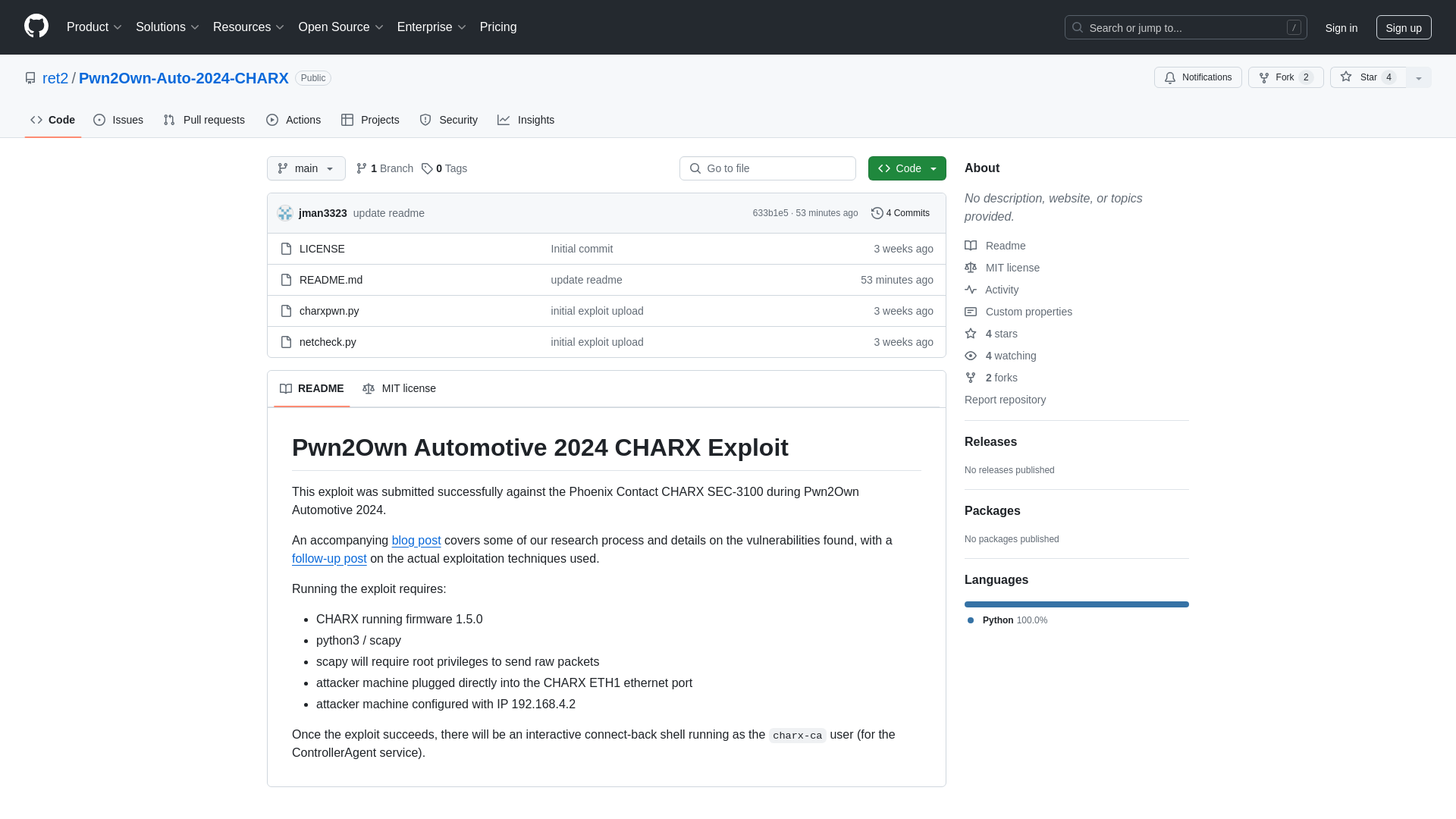1456x819 pixels.
Task: Switch to the README tab
Action: (x=311, y=388)
